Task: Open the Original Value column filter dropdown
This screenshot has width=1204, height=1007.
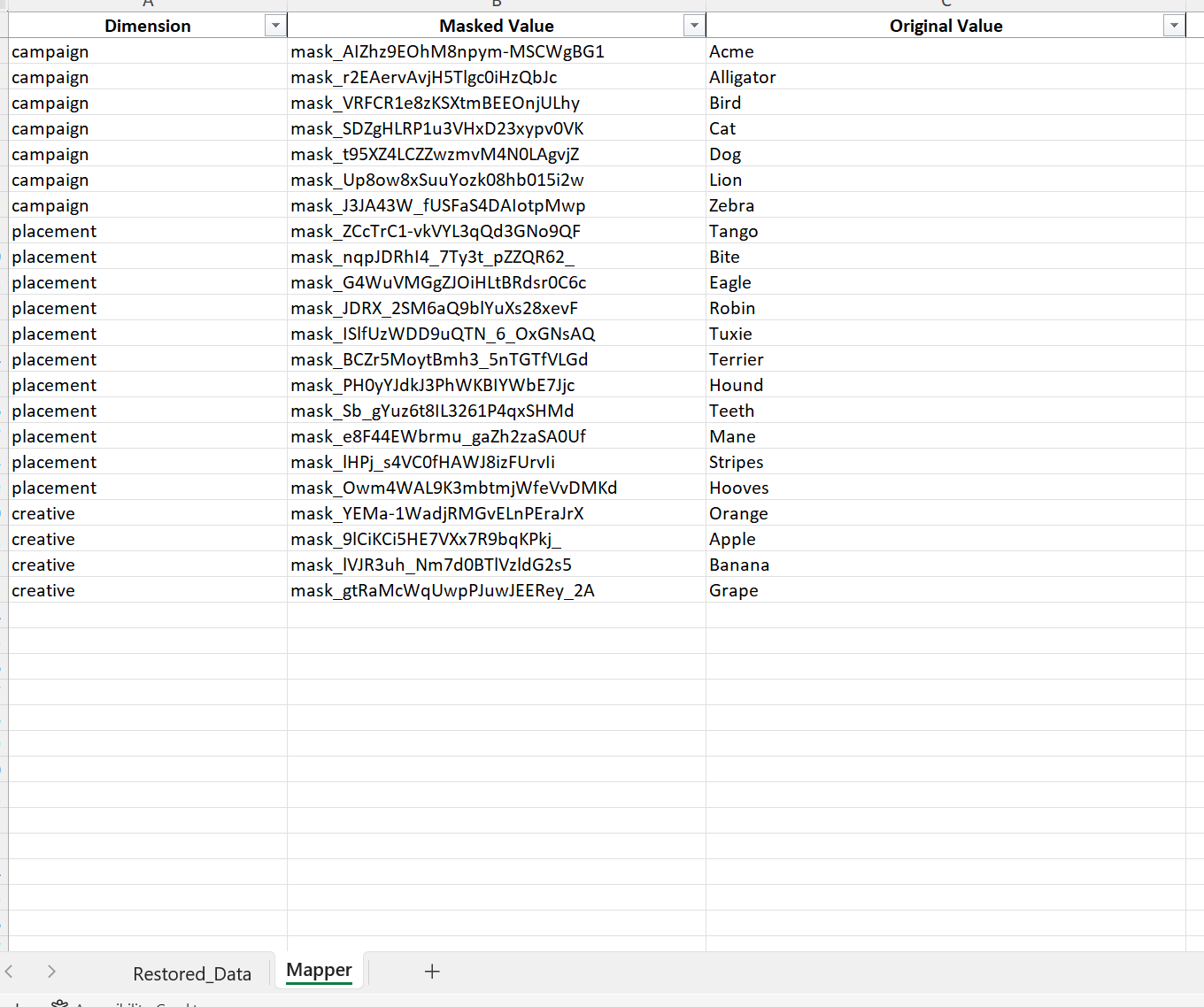Action: (x=1174, y=26)
